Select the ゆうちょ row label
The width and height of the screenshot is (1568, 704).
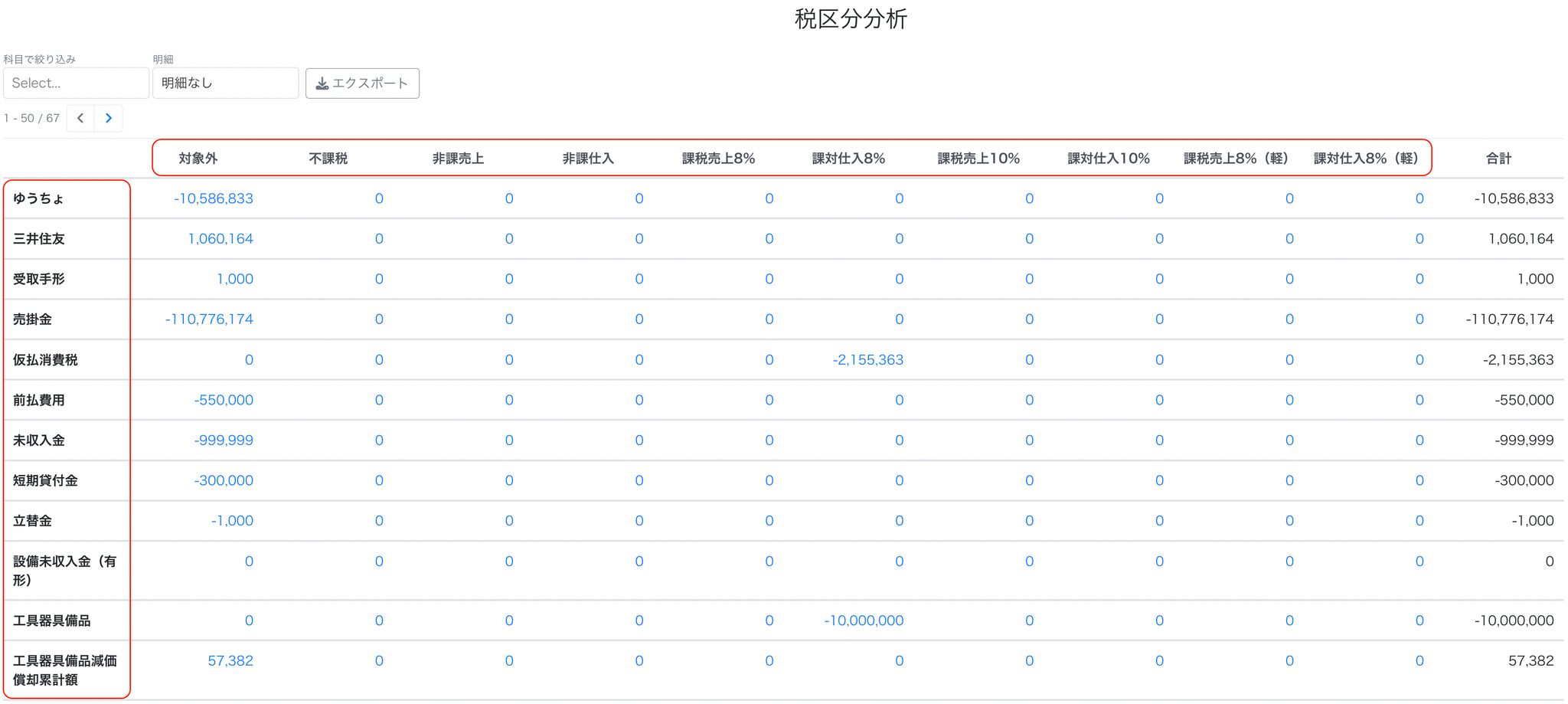[x=38, y=198]
